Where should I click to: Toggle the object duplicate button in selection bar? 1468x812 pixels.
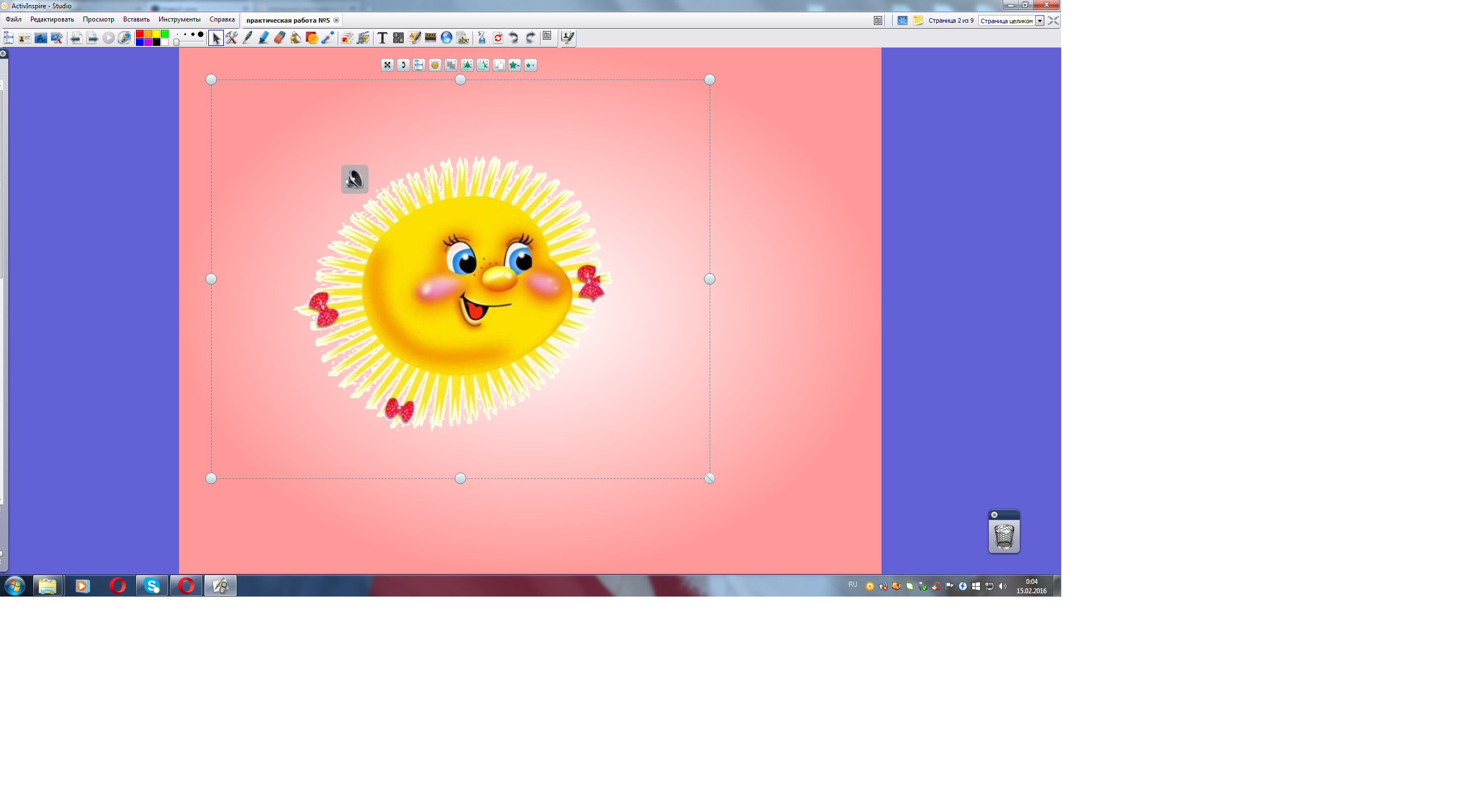pos(499,65)
